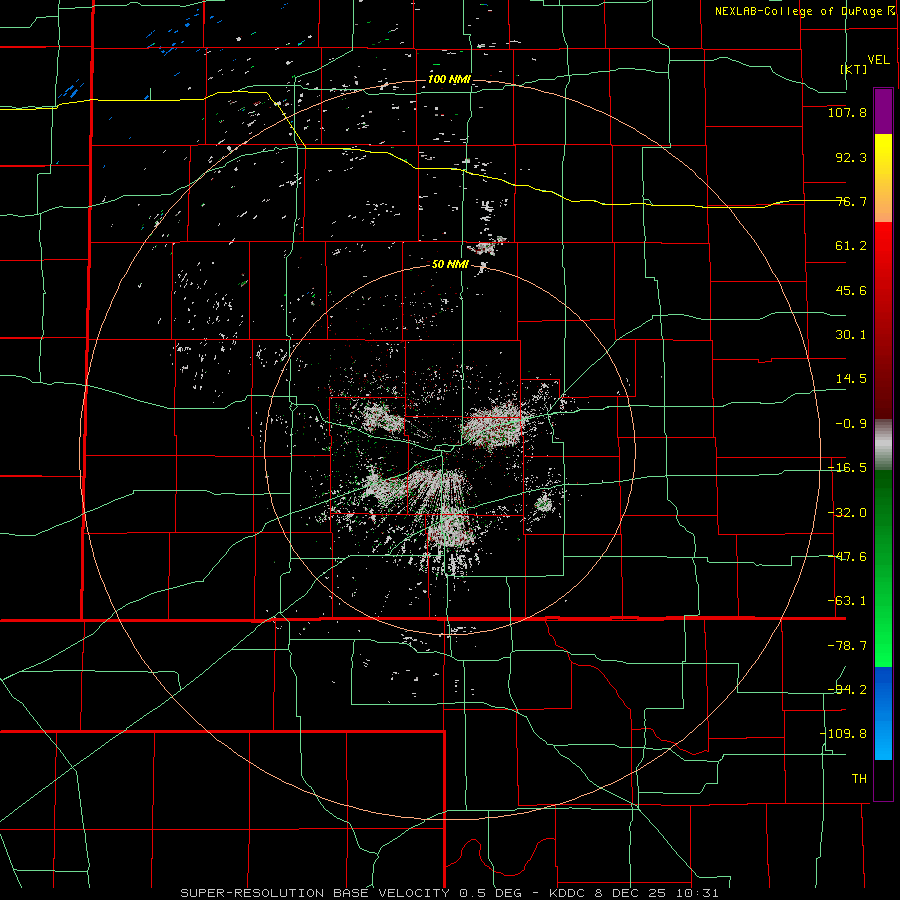The height and width of the screenshot is (900, 900).
Task: Select the -109.8 scale value
Action: point(843,734)
